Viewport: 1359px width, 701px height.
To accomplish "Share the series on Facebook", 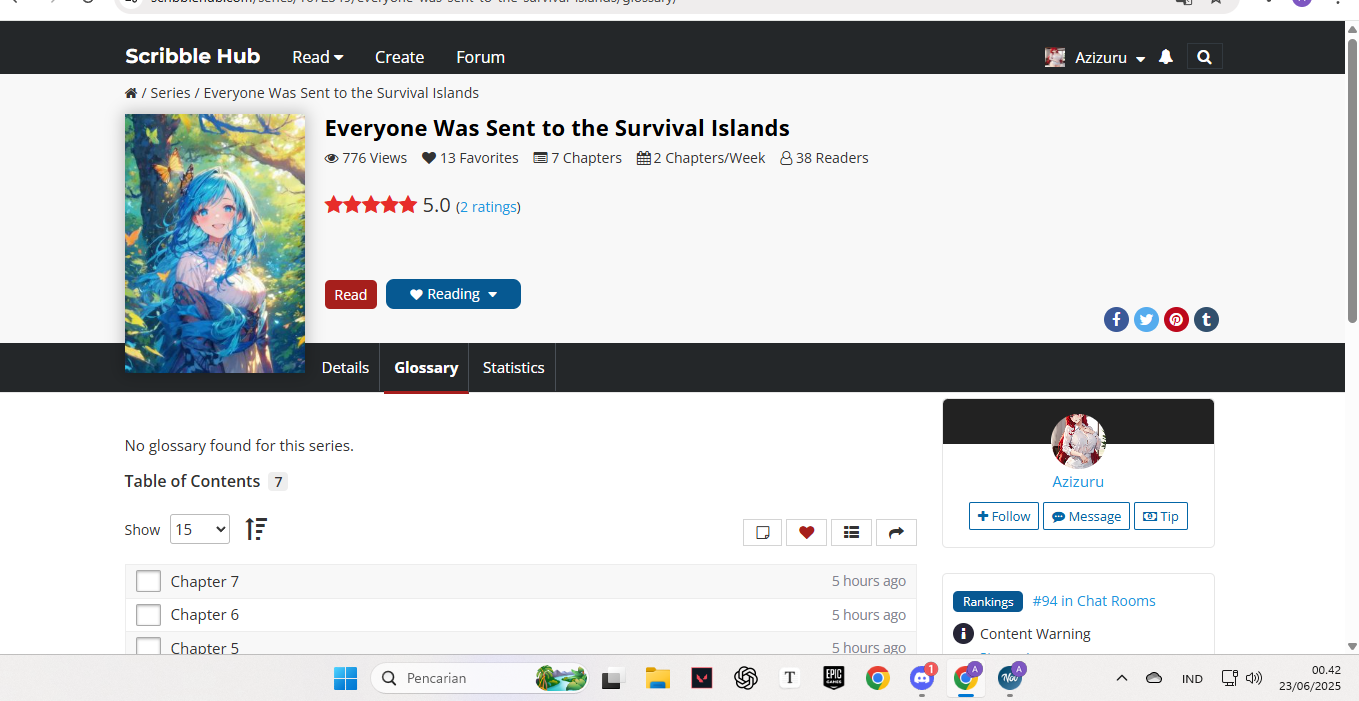I will pyautogui.click(x=1116, y=320).
